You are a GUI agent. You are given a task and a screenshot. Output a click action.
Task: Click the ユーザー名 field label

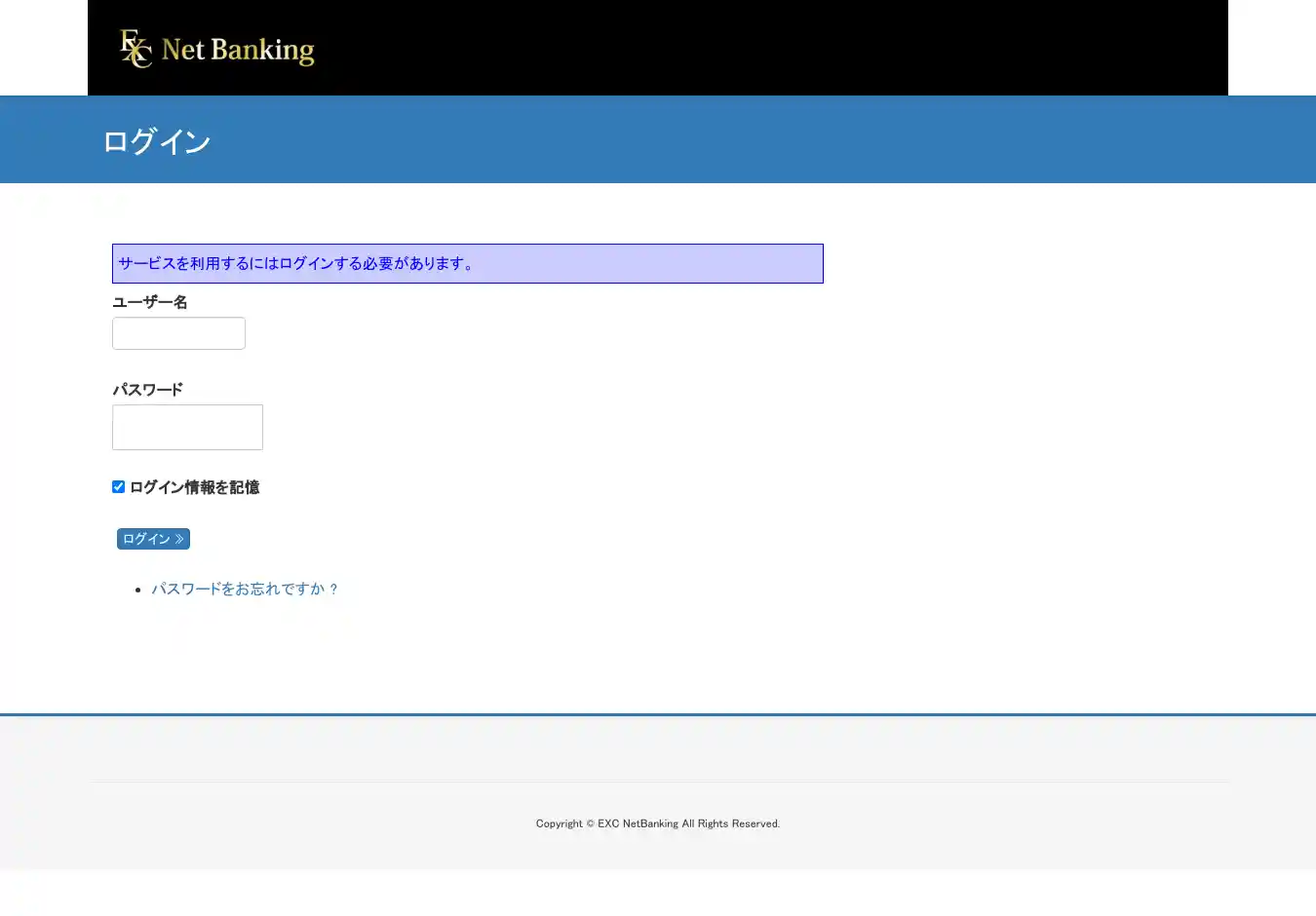[150, 302]
